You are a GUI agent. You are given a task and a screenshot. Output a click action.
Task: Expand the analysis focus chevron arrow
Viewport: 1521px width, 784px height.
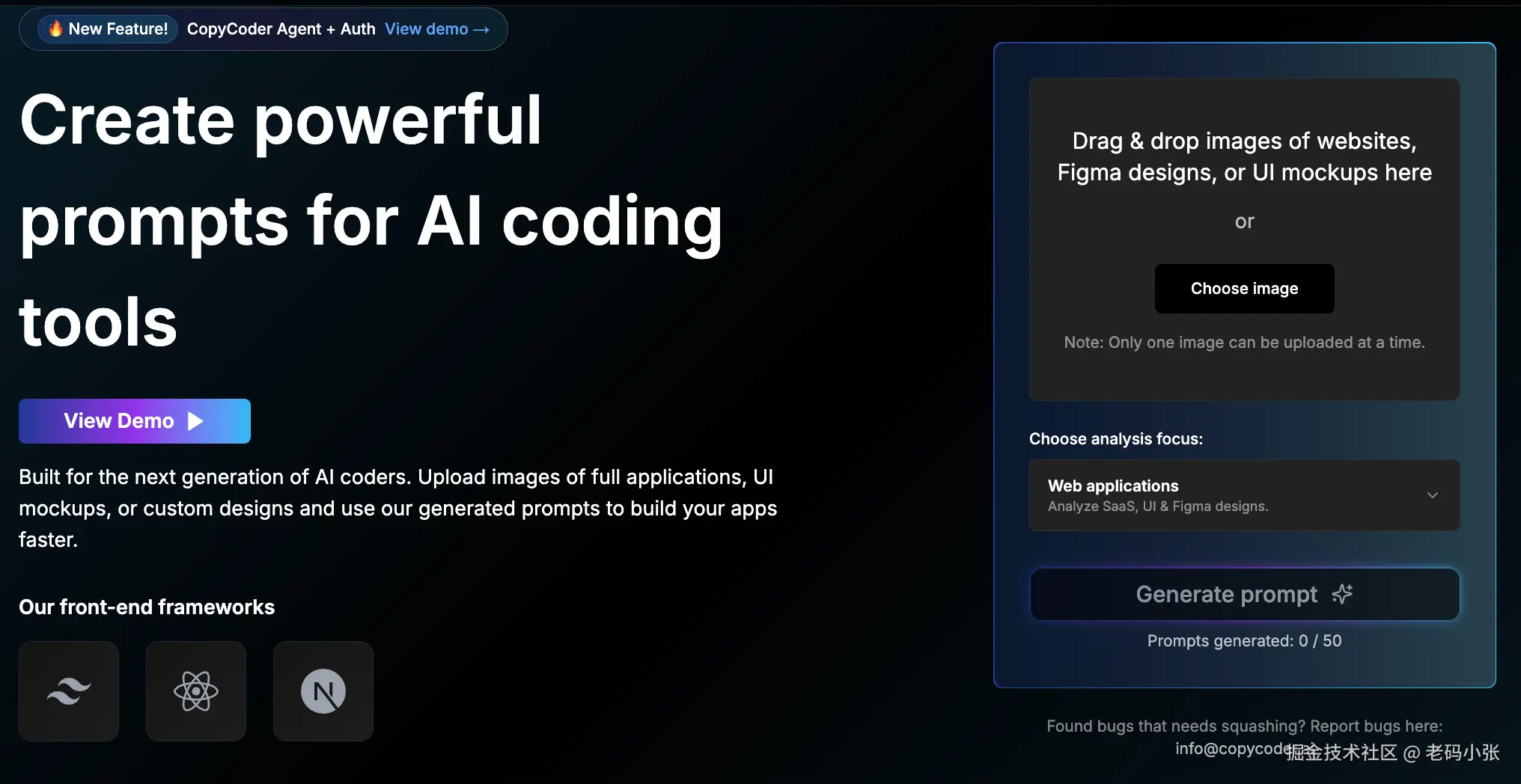coord(1433,494)
